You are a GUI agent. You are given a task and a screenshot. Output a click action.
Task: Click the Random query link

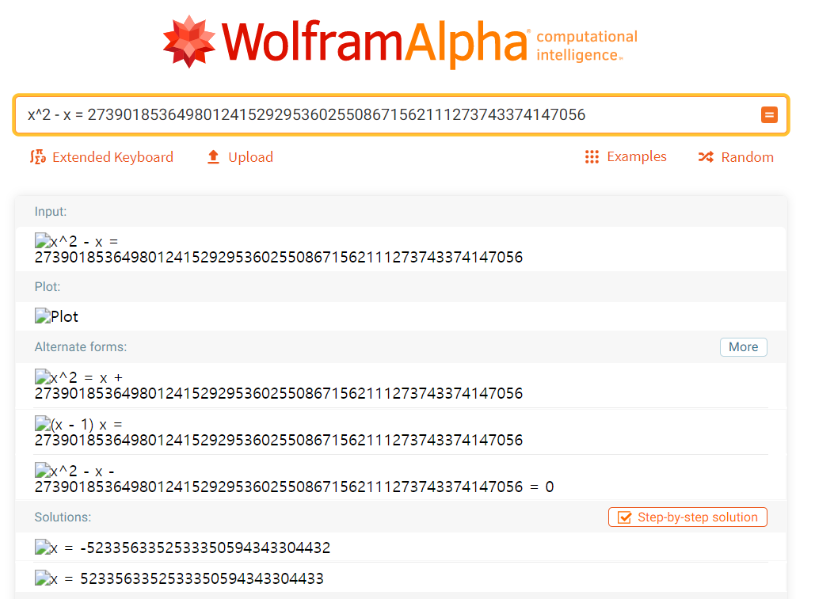[x=736, y=157]
